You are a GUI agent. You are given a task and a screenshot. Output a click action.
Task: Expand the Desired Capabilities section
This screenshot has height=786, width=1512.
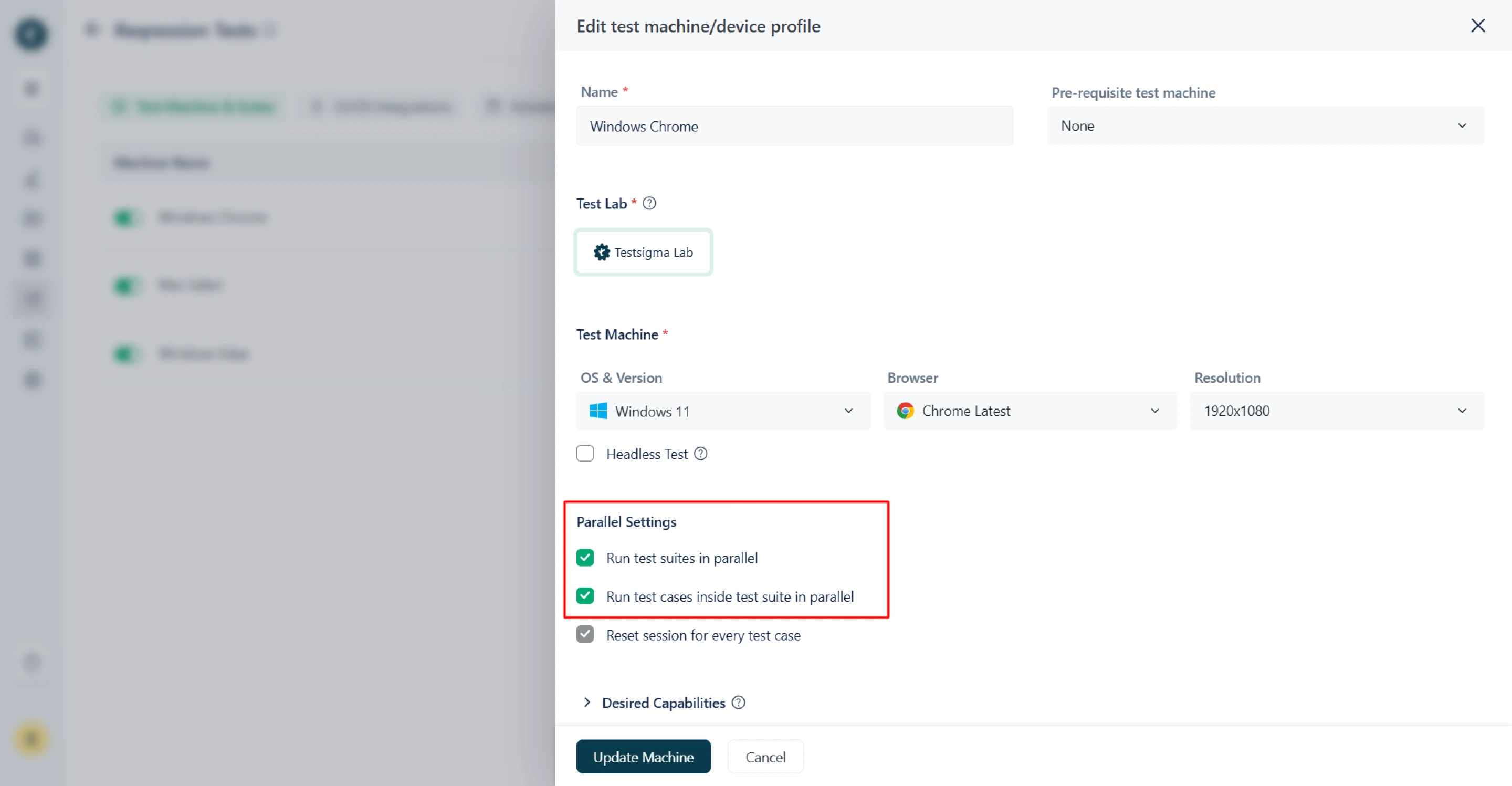(587, 703)
